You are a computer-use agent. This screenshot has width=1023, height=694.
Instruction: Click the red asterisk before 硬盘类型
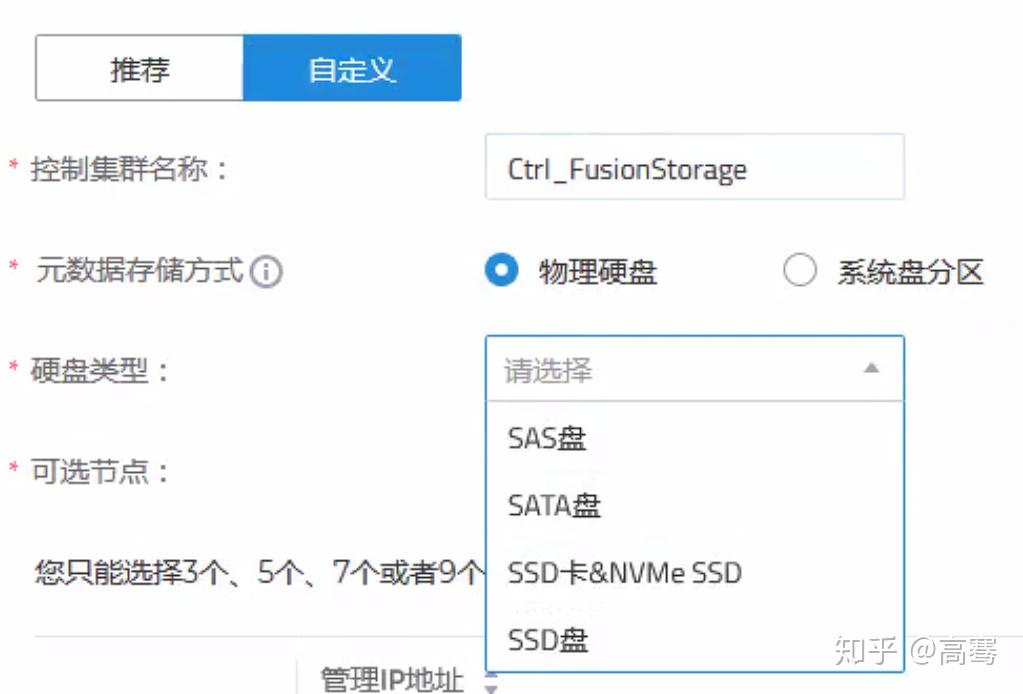click(12, 365)
